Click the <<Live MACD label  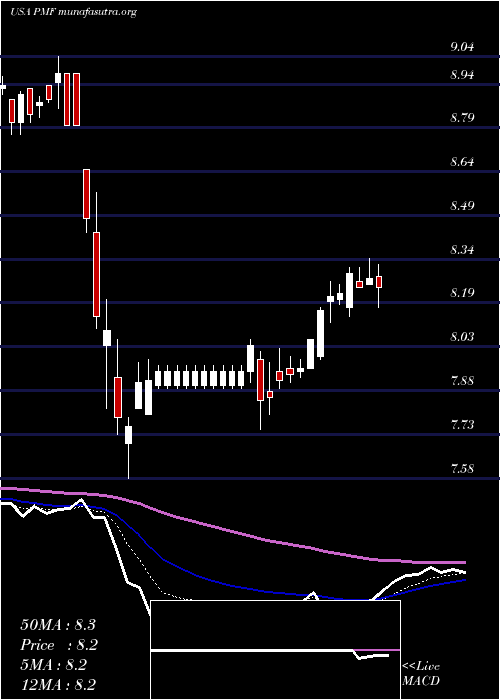pos(421,673)
